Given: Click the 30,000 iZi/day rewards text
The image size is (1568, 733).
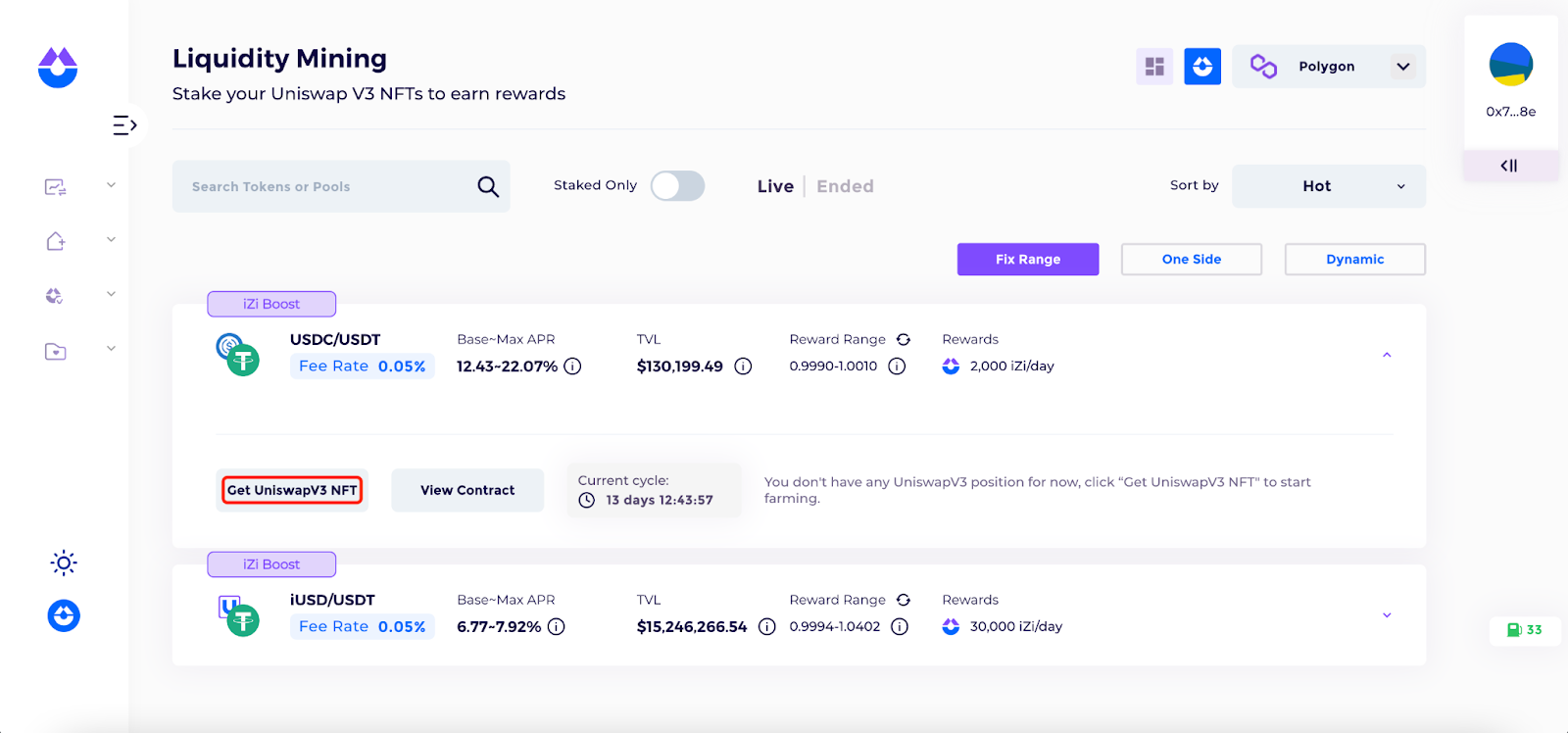Looking at the screenshot, I should pyautogui.click(x=1016, y=627).
